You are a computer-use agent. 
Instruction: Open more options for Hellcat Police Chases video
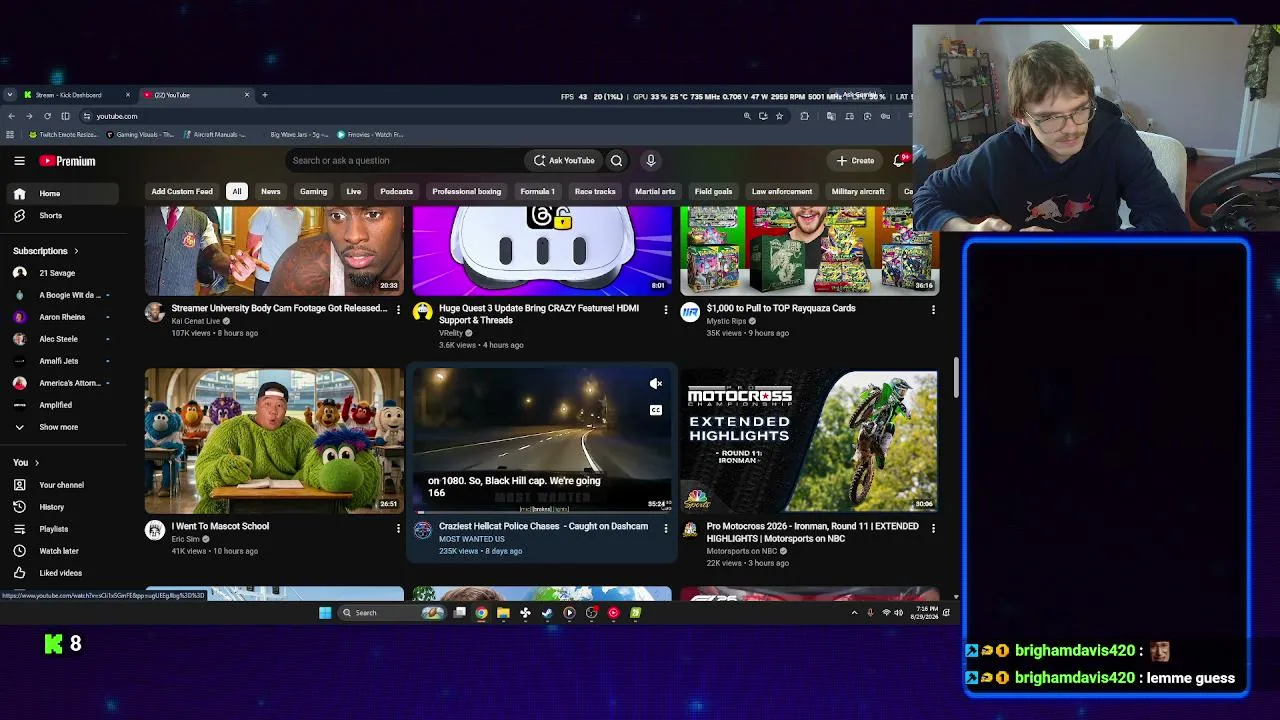point(666,528)
